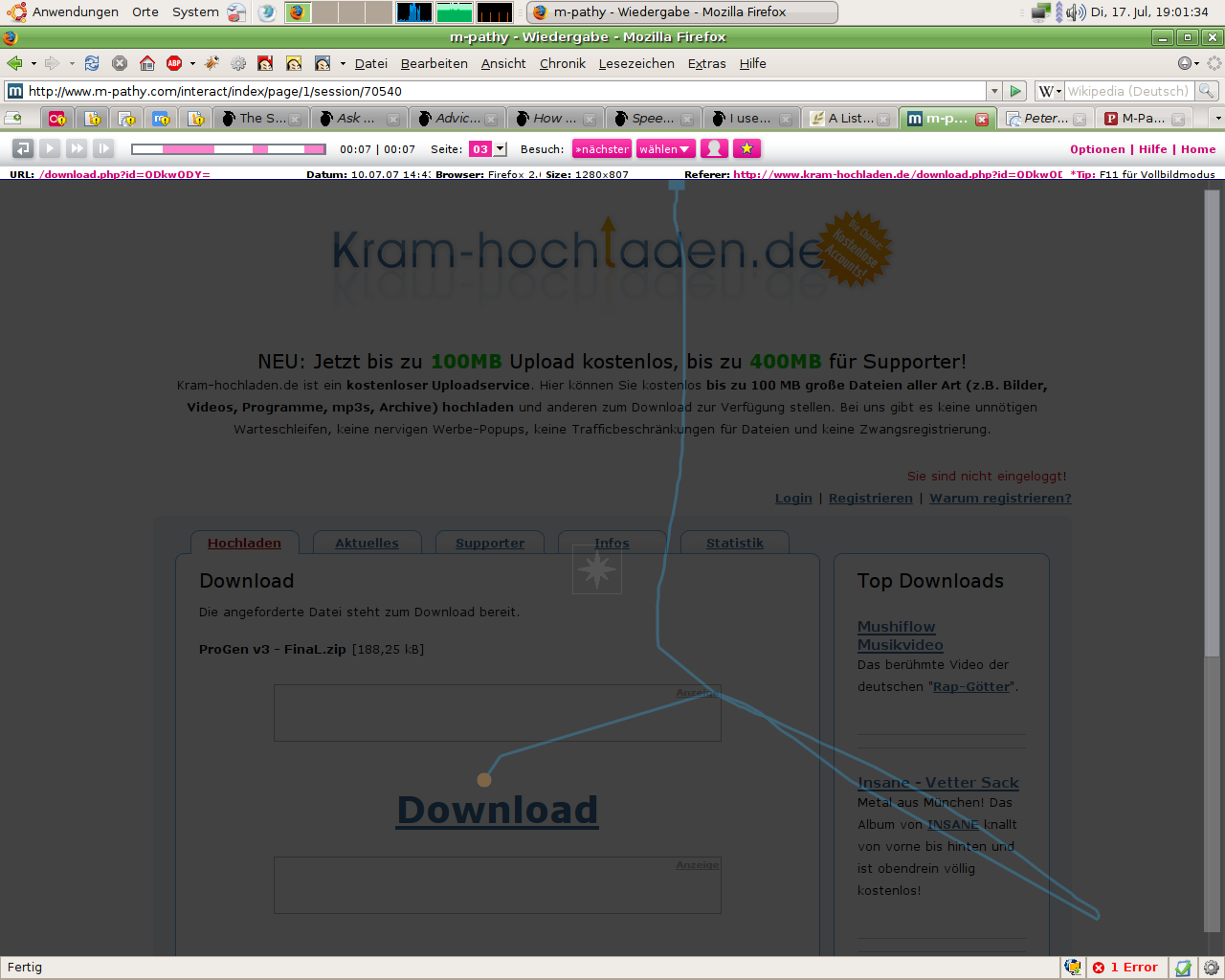Open the Firefox home page icon
1225x980 pixels.
tap(147, 63)
